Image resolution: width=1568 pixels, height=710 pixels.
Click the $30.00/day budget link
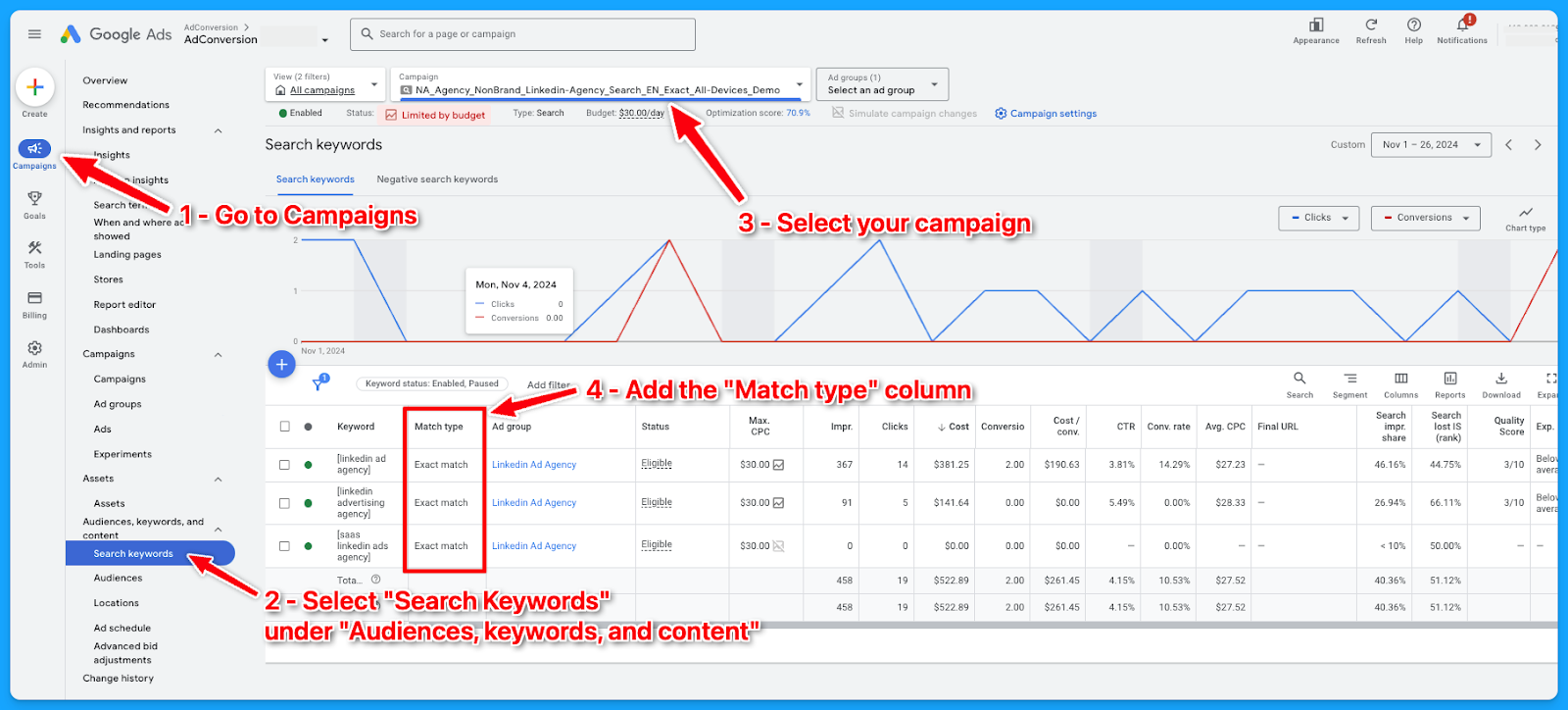pos(642,113)
